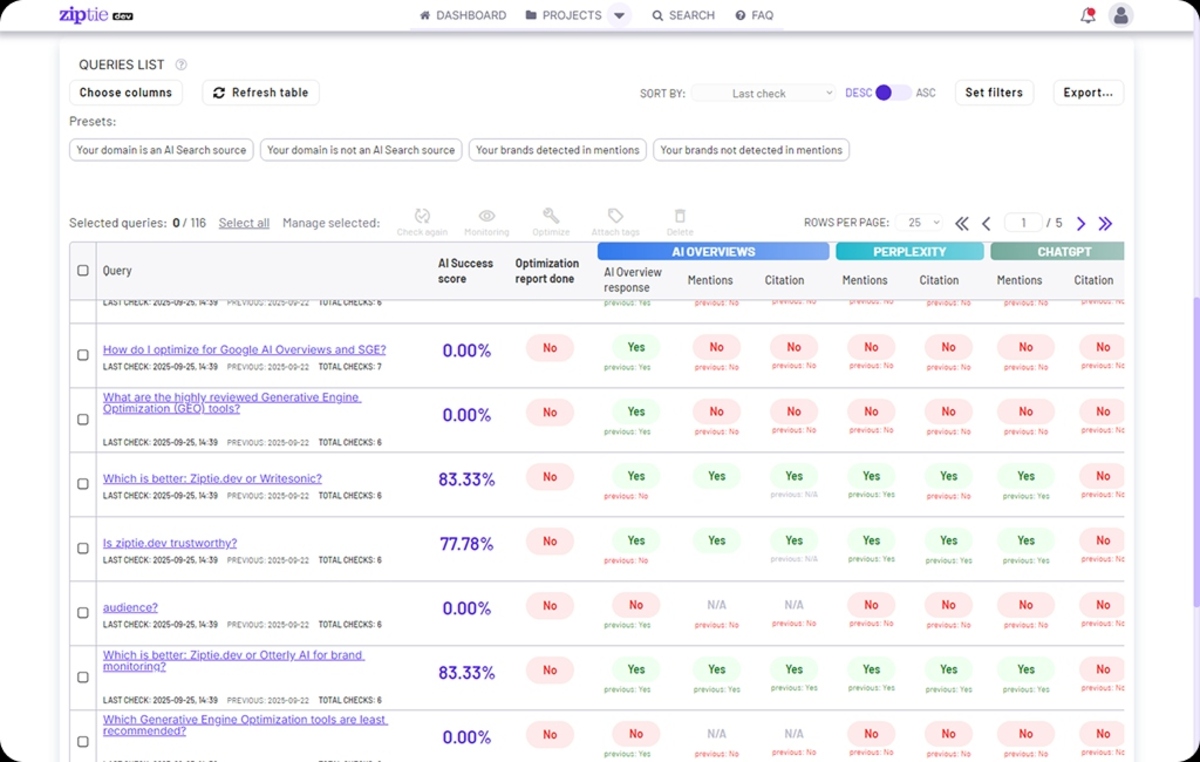Open the FAQ menu item
The width and height of the screenshot is (1200, 762).
[x=754, y=15]
